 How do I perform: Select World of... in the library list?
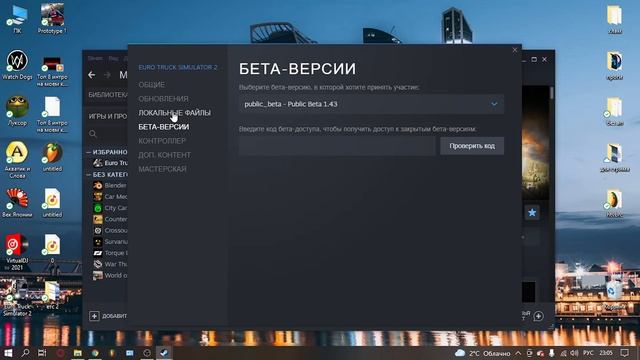coord(110,276)
